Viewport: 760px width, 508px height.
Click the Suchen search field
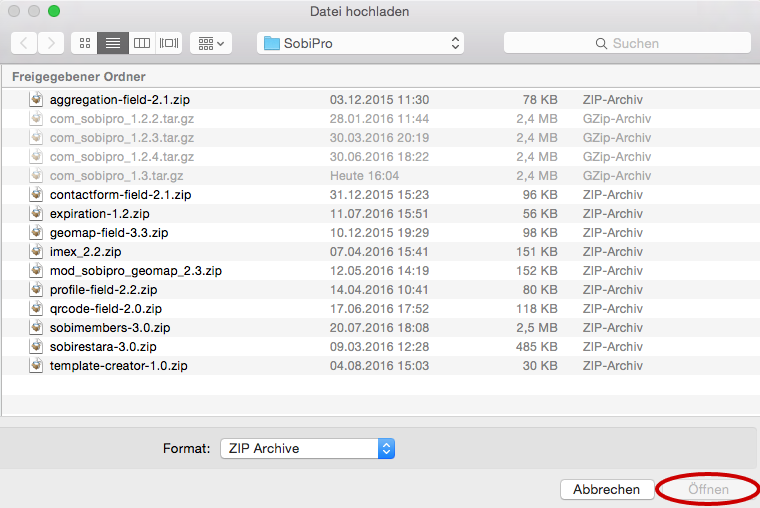pyautogui.click(x=627, y=44)
